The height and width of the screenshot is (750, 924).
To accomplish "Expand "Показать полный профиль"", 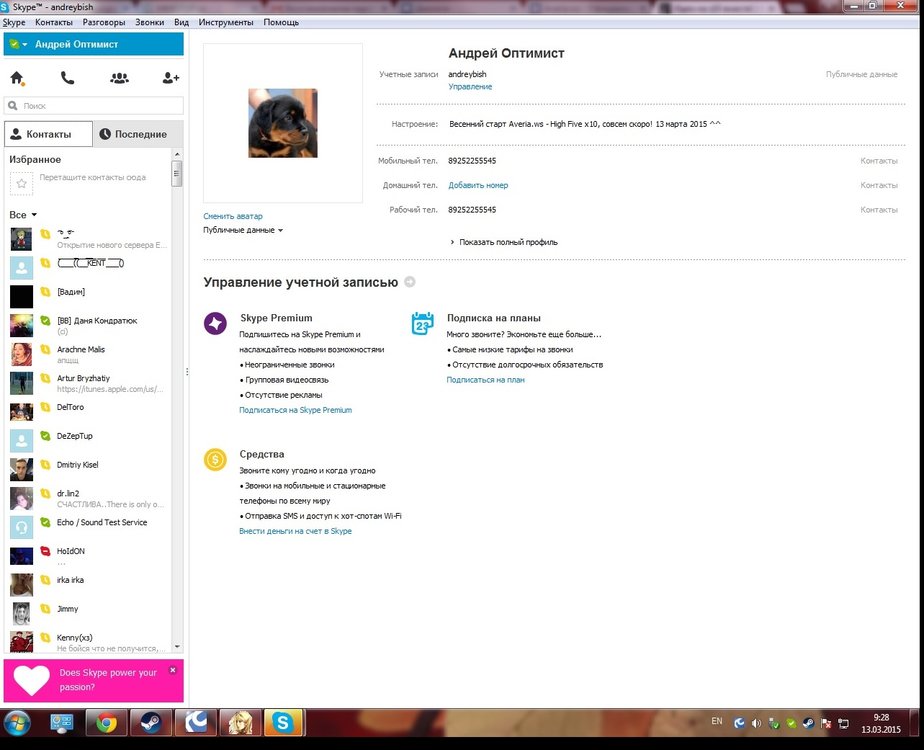I will 503,242.
